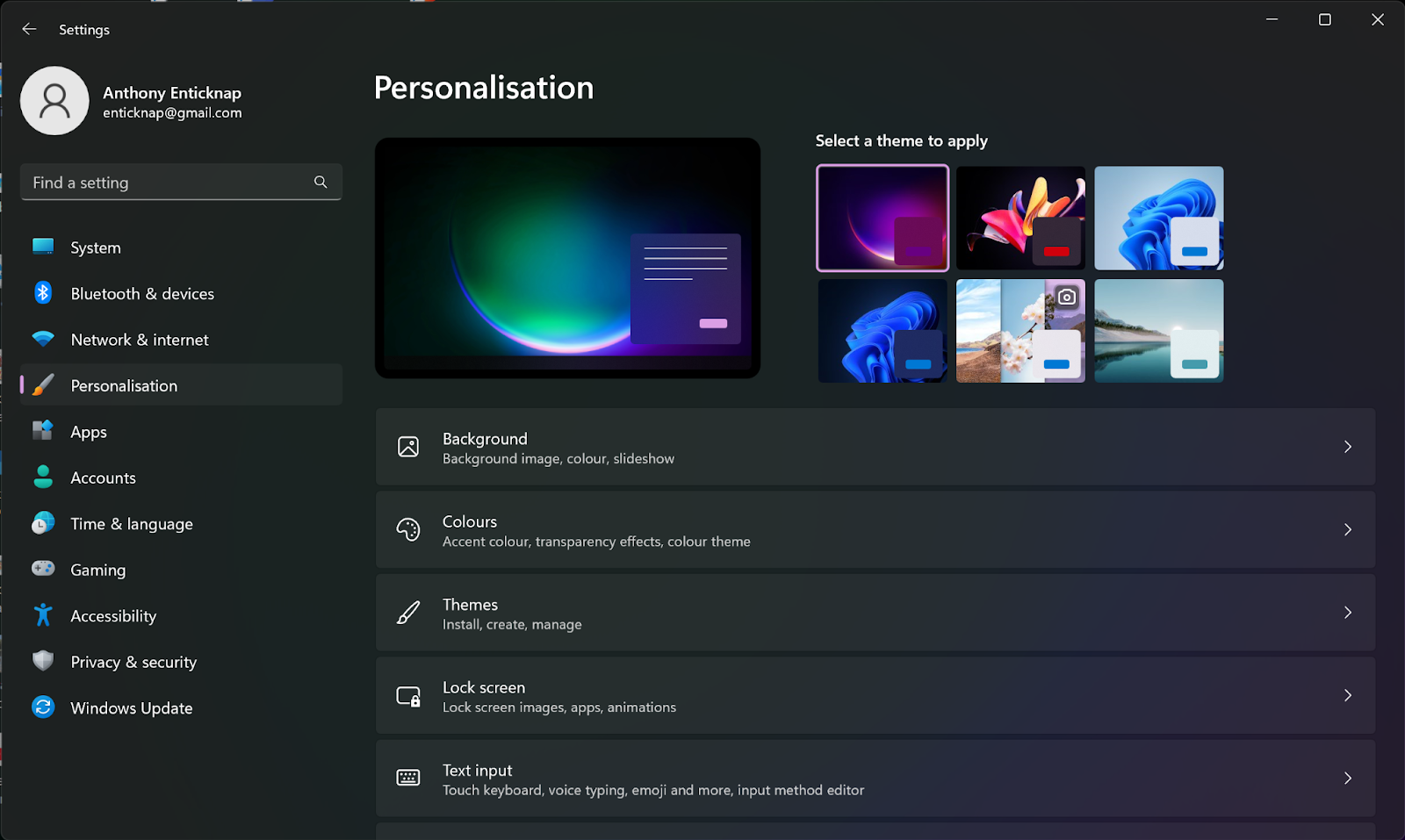Click camera badge on spotlight theme
This screenshot has height=840, width=1405.
(1066, 297)
